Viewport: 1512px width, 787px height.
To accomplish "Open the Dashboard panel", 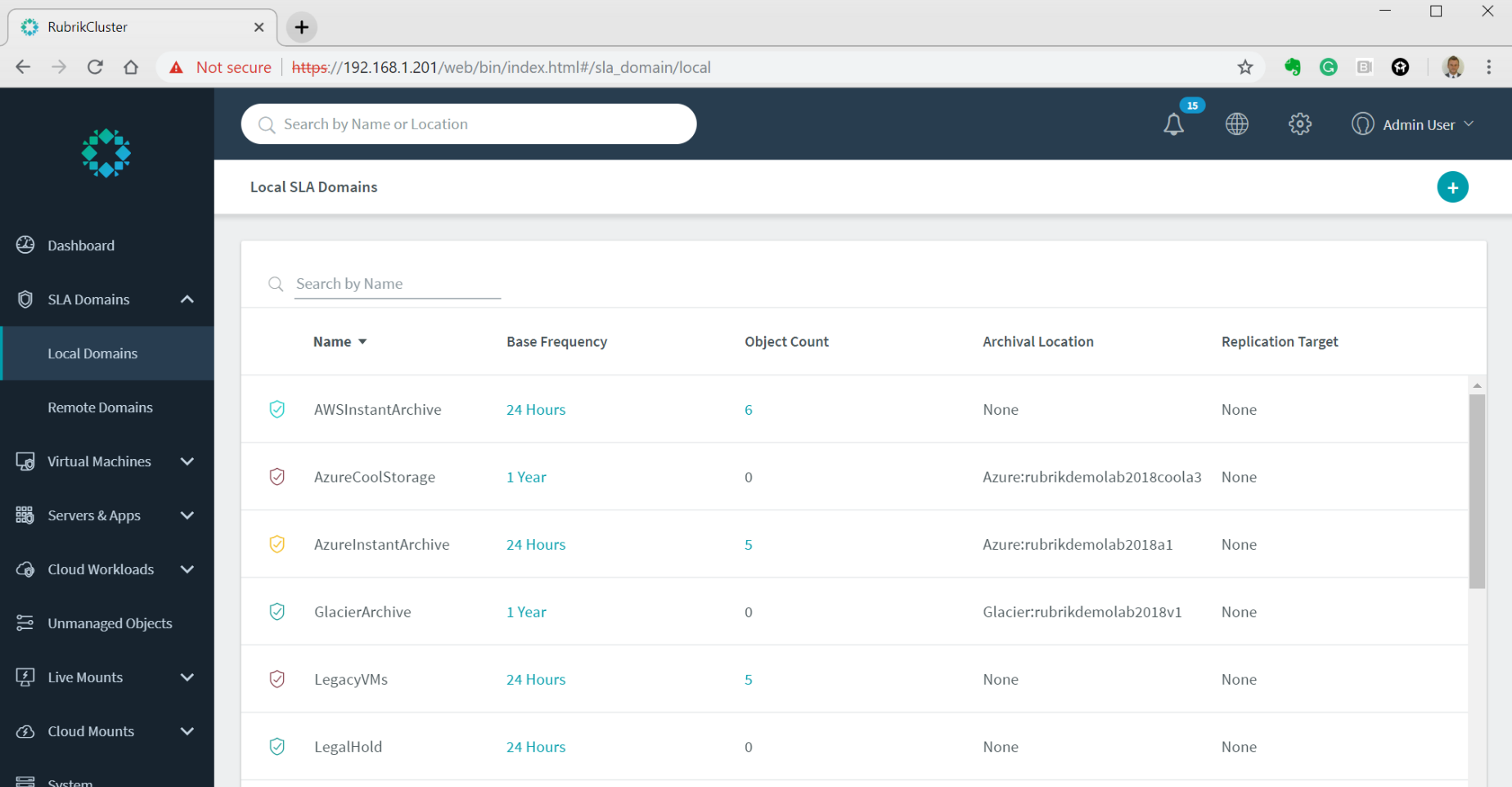I will click(80, 245).
